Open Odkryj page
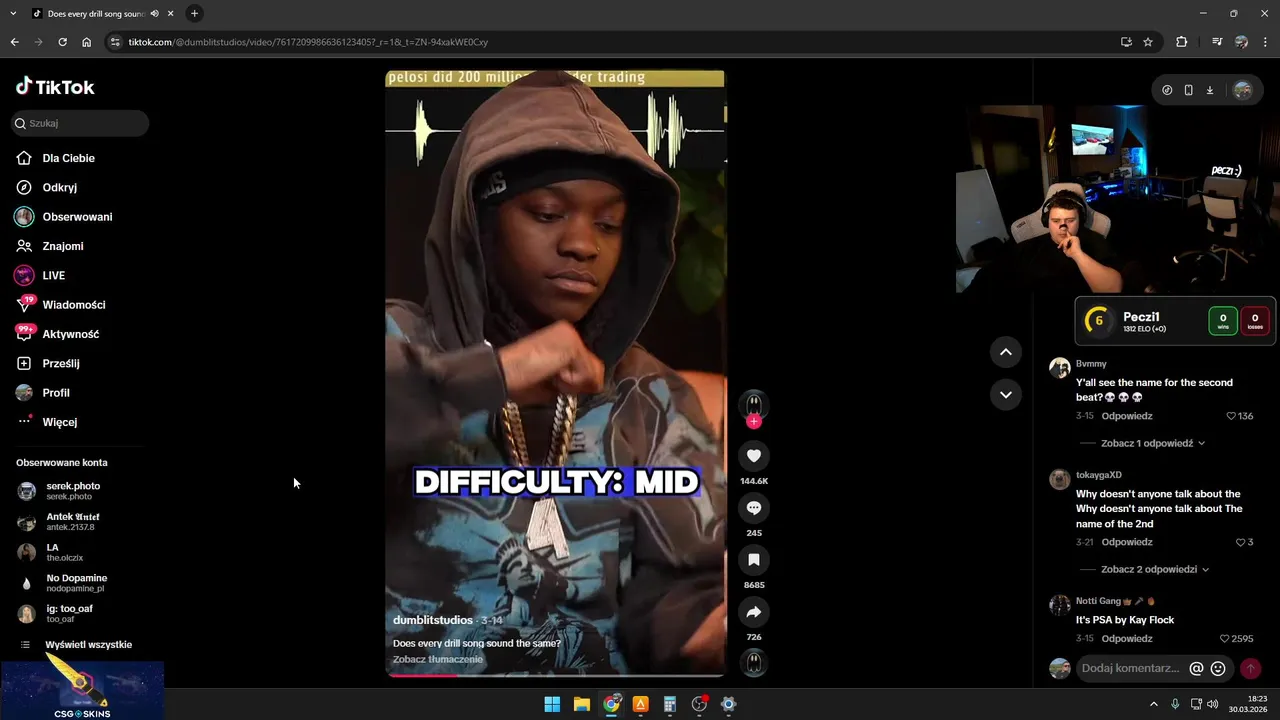The image size is (1280, 720). click(59, 187)
